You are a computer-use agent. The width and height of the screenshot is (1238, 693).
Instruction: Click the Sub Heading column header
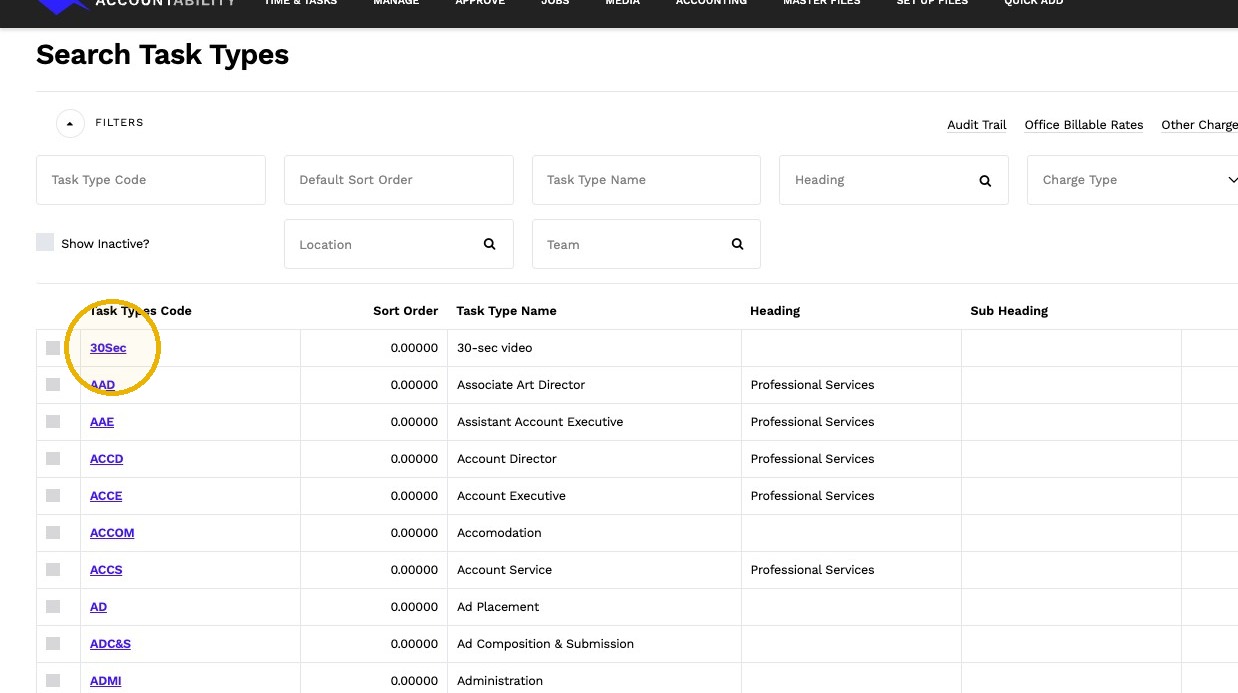pyautogui.click(x=1009, y=311)
